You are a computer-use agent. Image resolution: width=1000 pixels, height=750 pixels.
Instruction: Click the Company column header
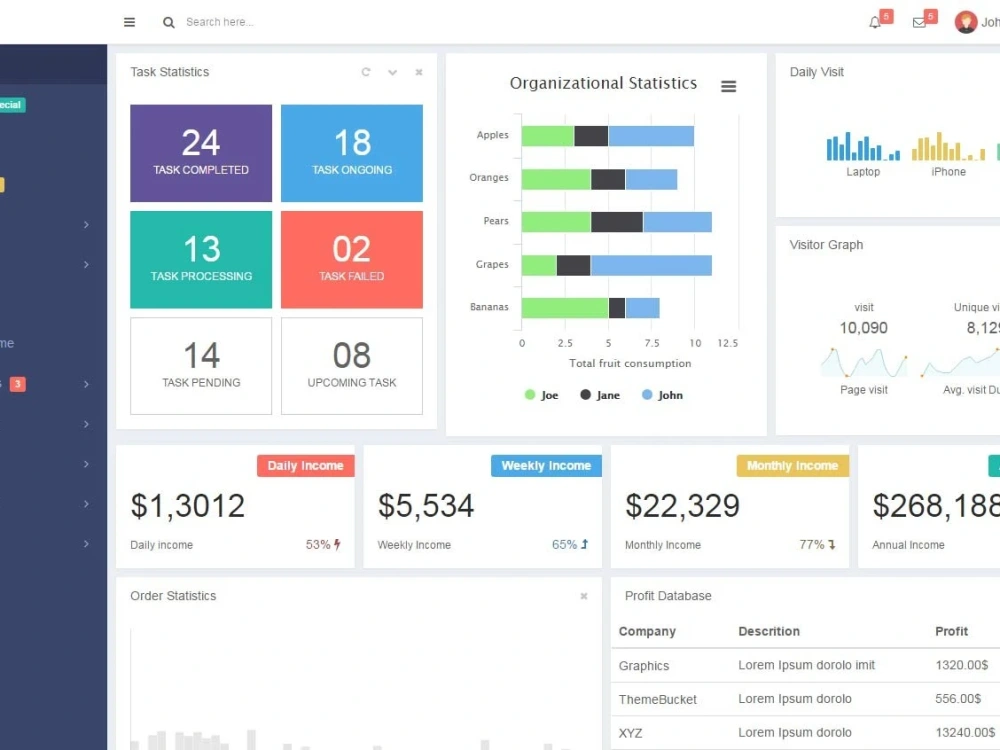(x=647, y=631)
